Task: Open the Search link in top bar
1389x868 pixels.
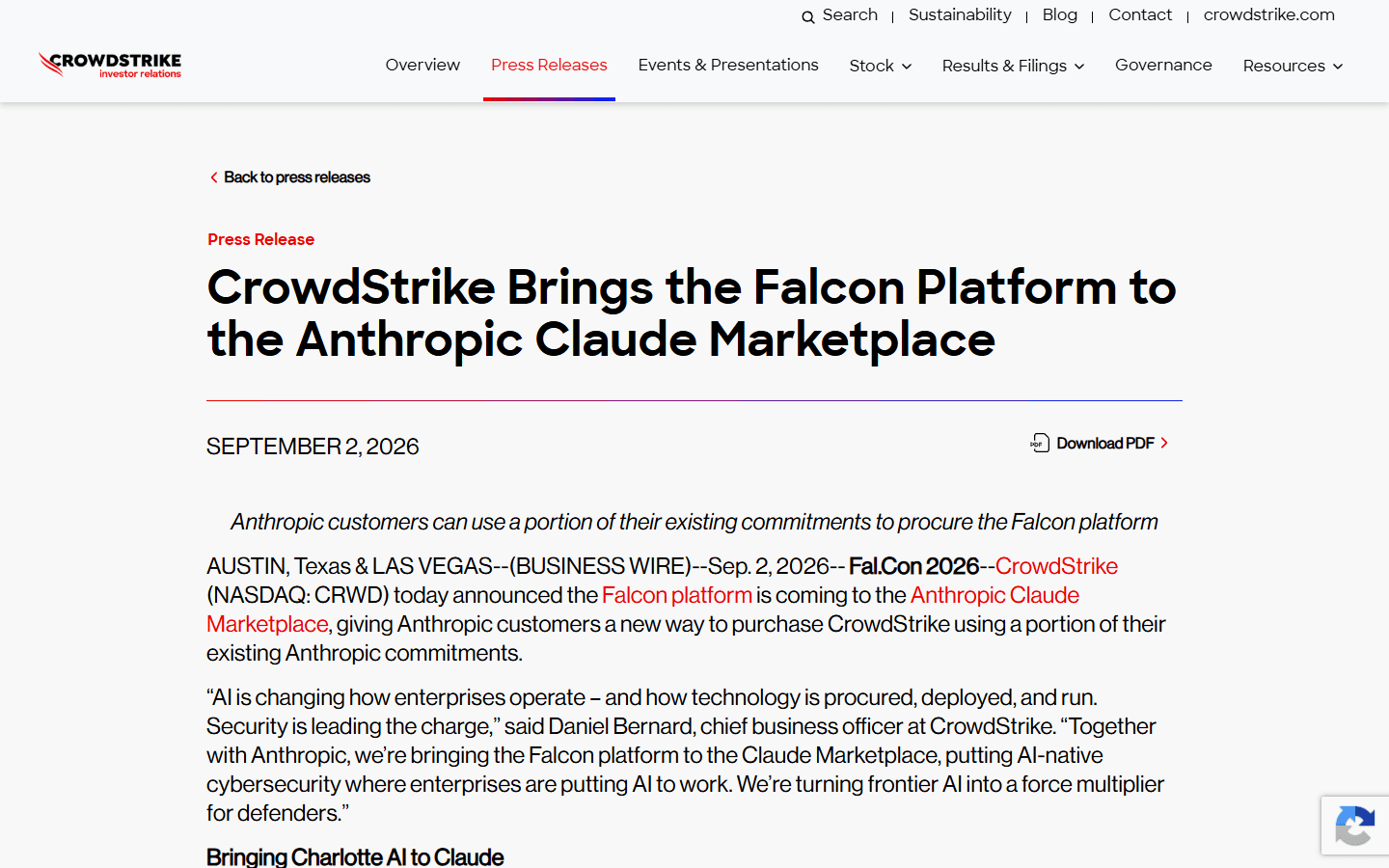Action: click(850, 14)
